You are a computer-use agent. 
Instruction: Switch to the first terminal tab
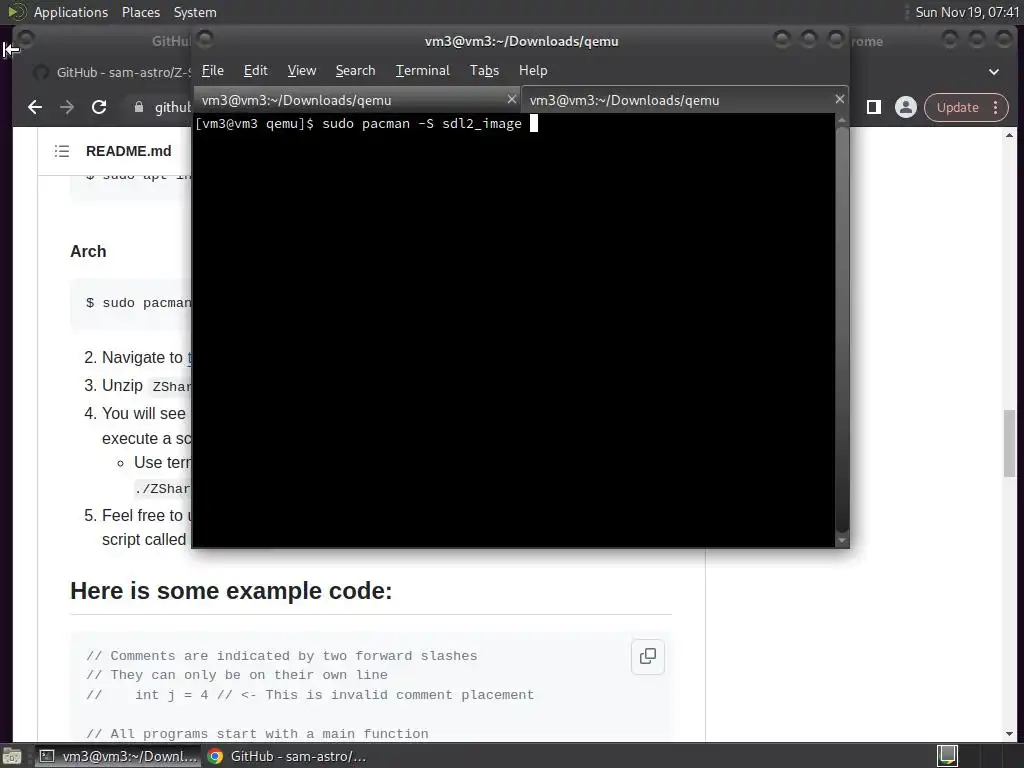click(357, 100)
